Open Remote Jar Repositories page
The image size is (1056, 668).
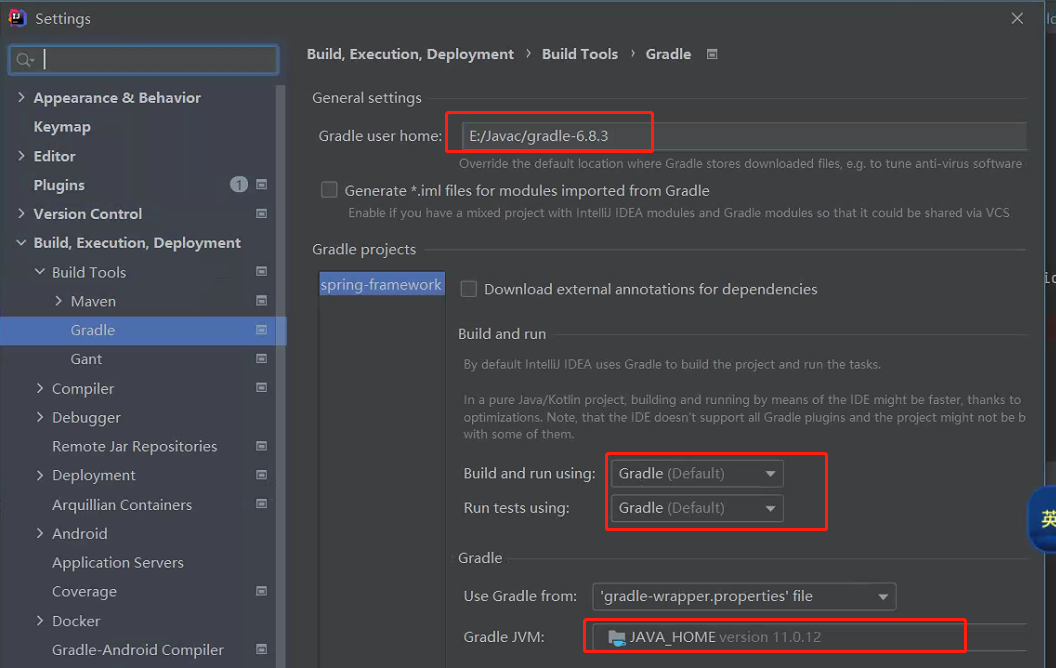135,446
